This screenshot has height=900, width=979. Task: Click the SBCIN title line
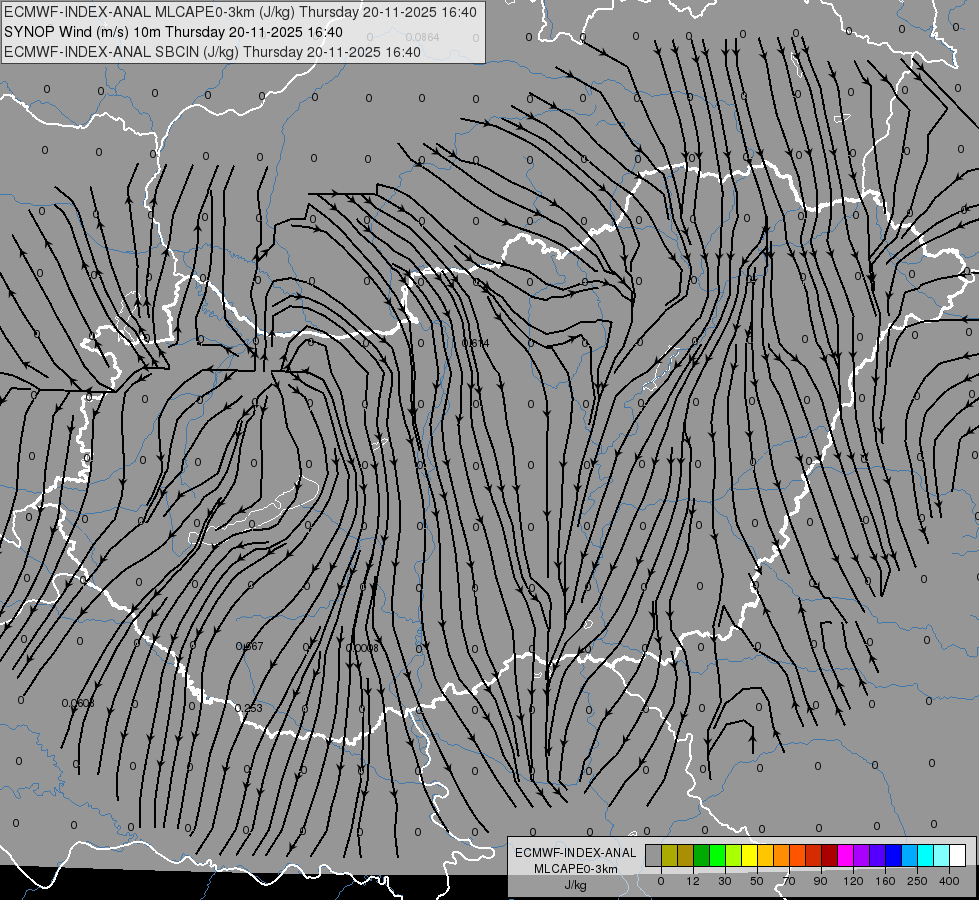coord(213,52)
